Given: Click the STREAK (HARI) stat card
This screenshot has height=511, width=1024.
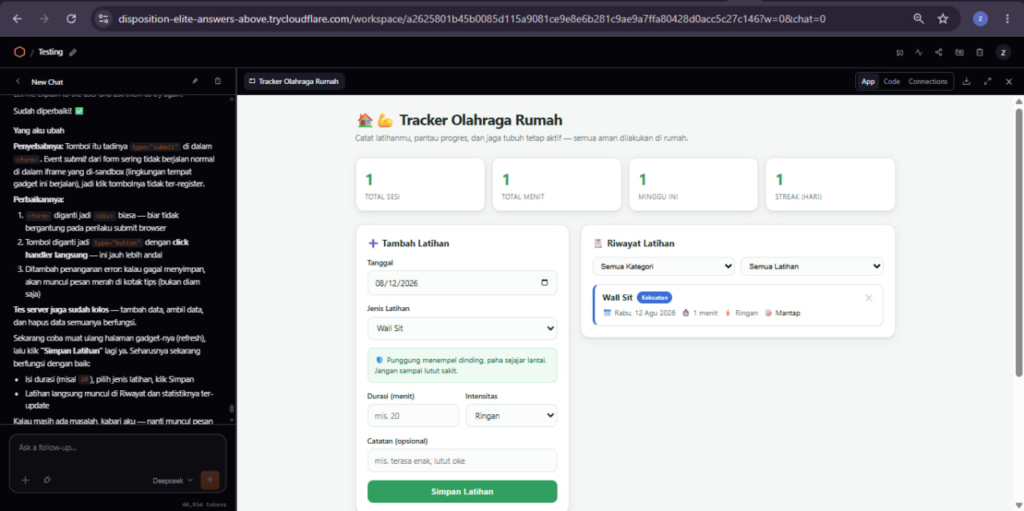Looking at the screenshot, I should pyautogui.click(x=830, y=184).
